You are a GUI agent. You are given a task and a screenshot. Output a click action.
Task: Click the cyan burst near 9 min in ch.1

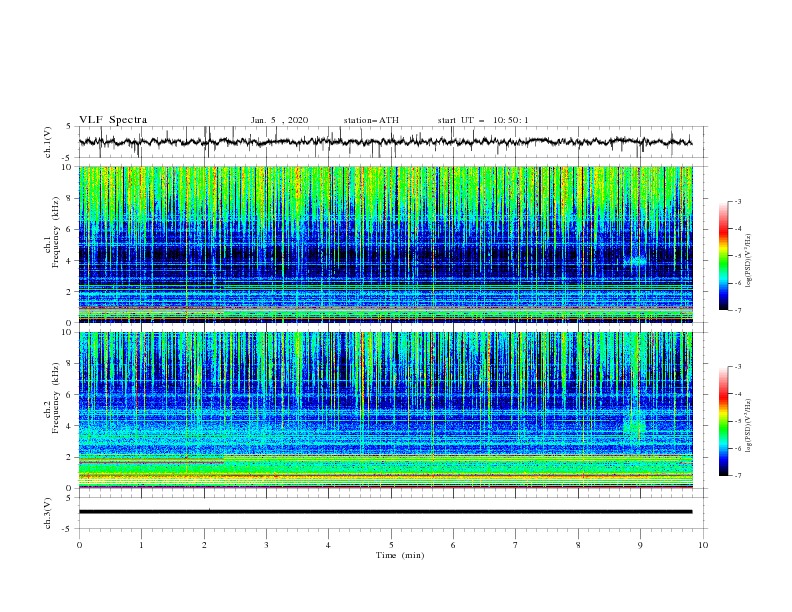click(x=635, y=261)
